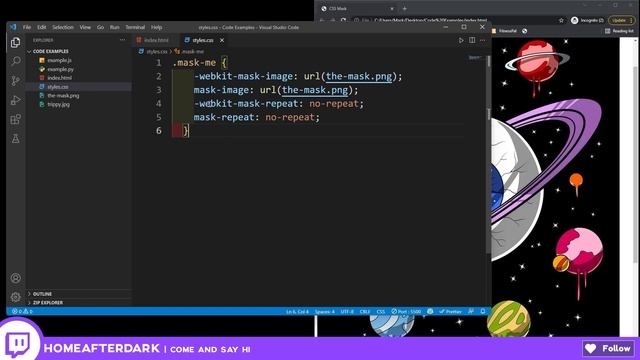Click the round icon left of Prettier
The width and height of the screenshot is (640, 360).
tap(430, 311)
